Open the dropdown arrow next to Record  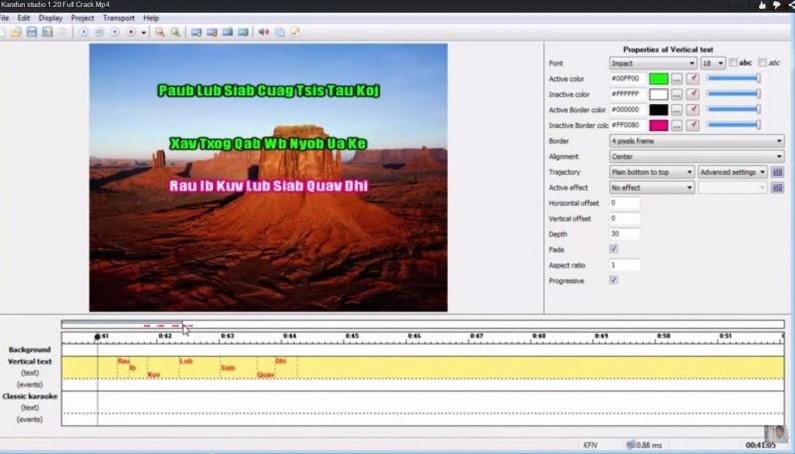144,33
